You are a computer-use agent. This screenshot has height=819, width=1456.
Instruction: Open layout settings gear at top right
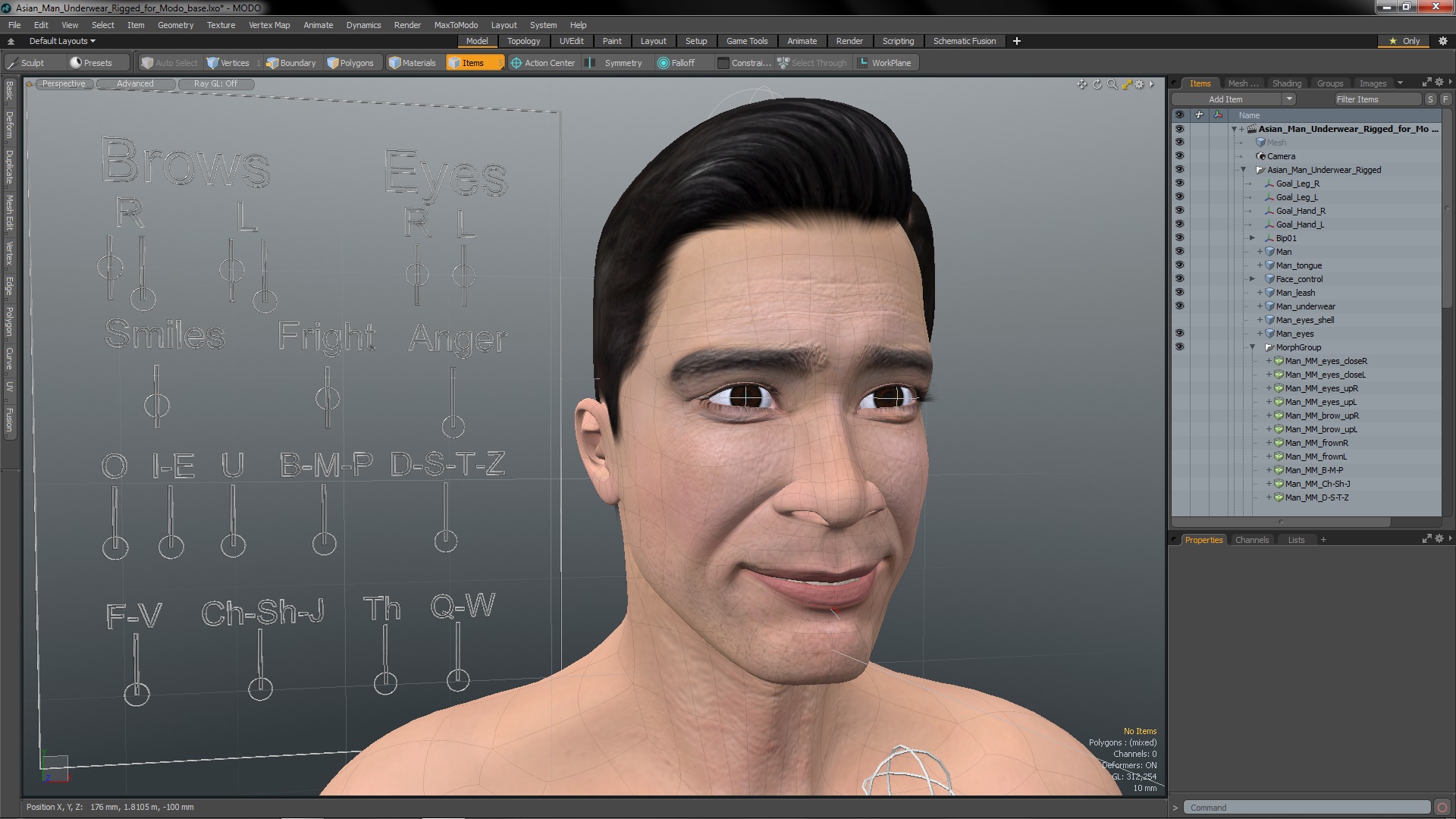pos(1442,41)
